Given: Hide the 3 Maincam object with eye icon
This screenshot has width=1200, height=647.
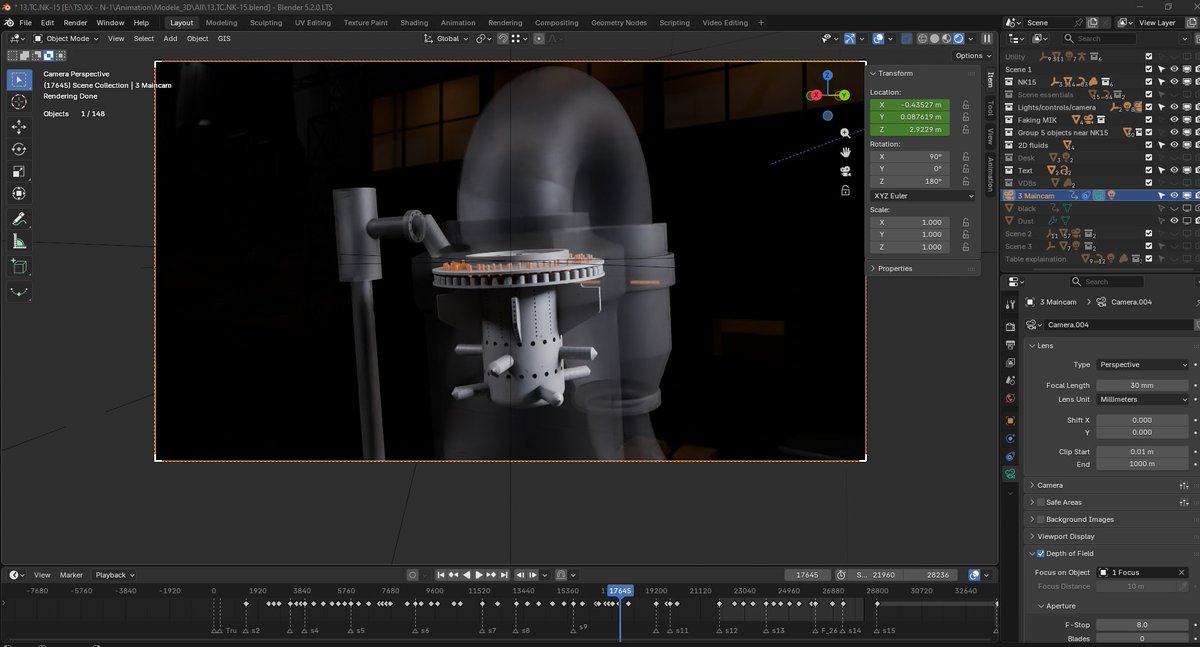Looking at the screenshot, I should click(x=1174, y=196).
